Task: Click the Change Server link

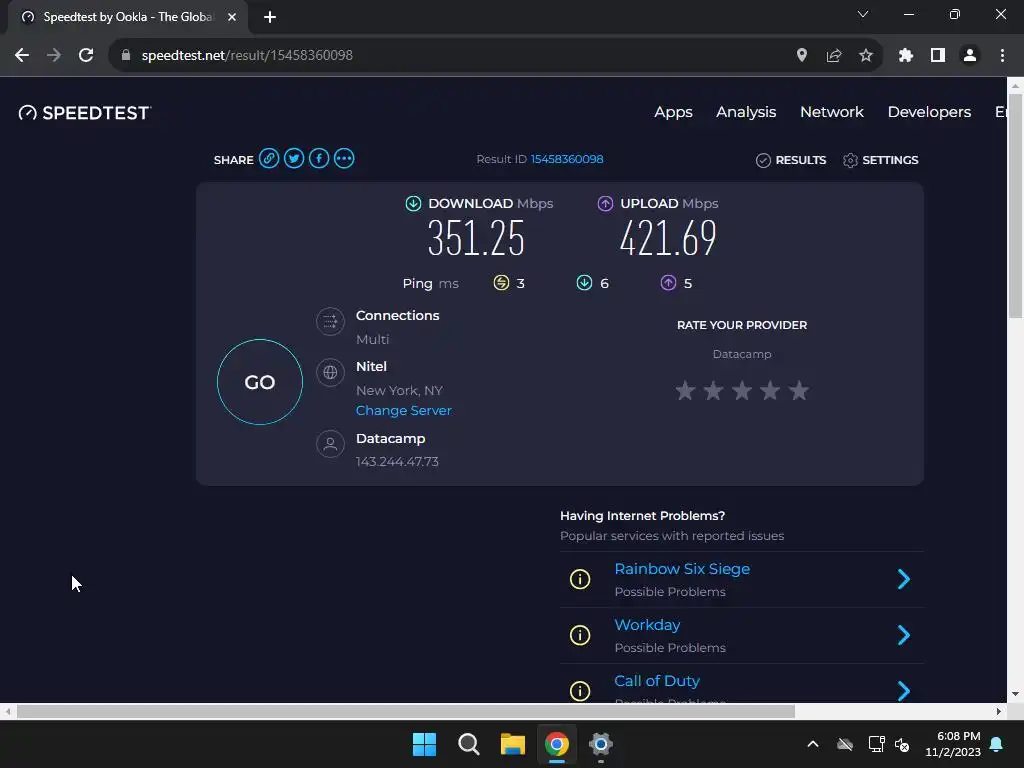Action: (x=404, y=411)
